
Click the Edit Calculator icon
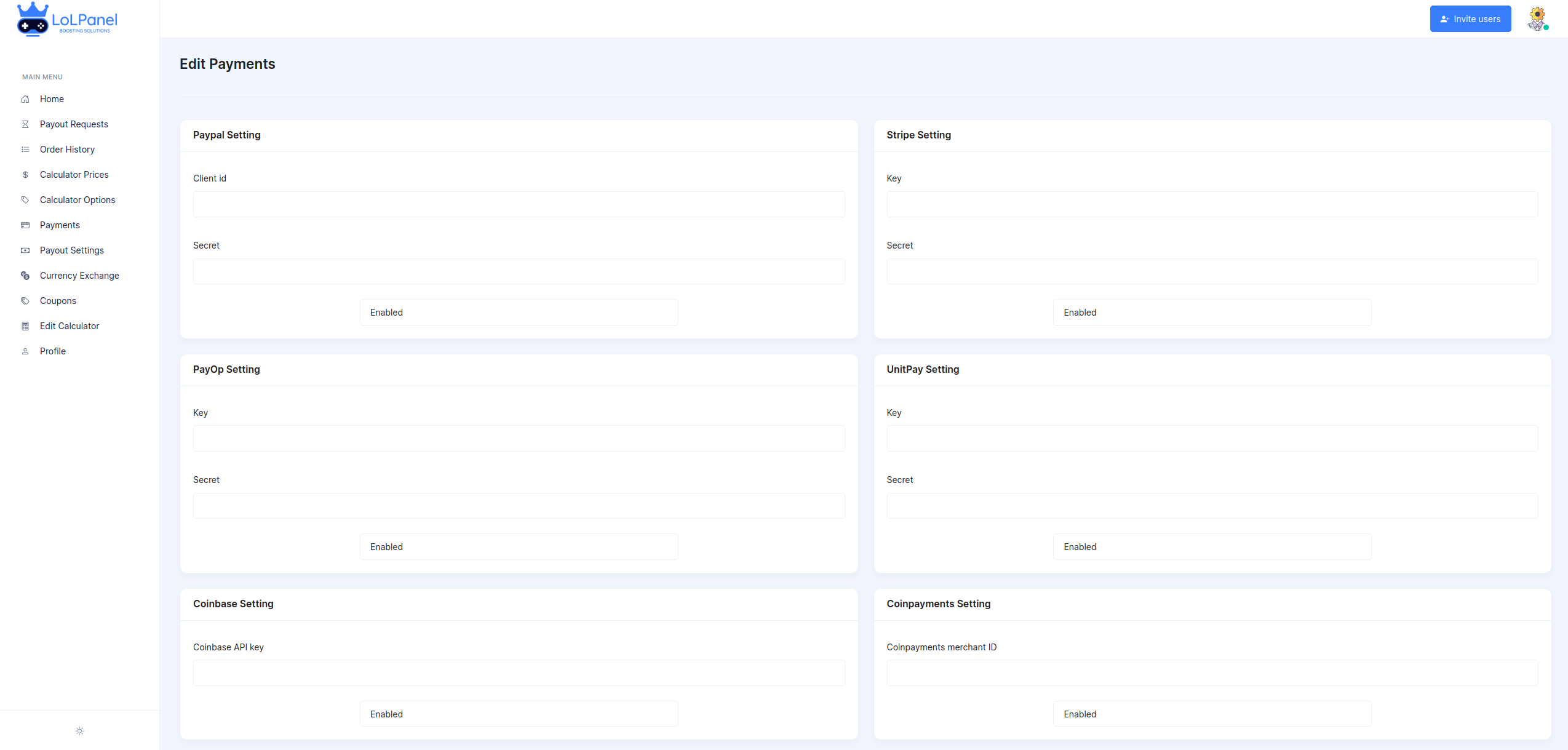[25, 326]
